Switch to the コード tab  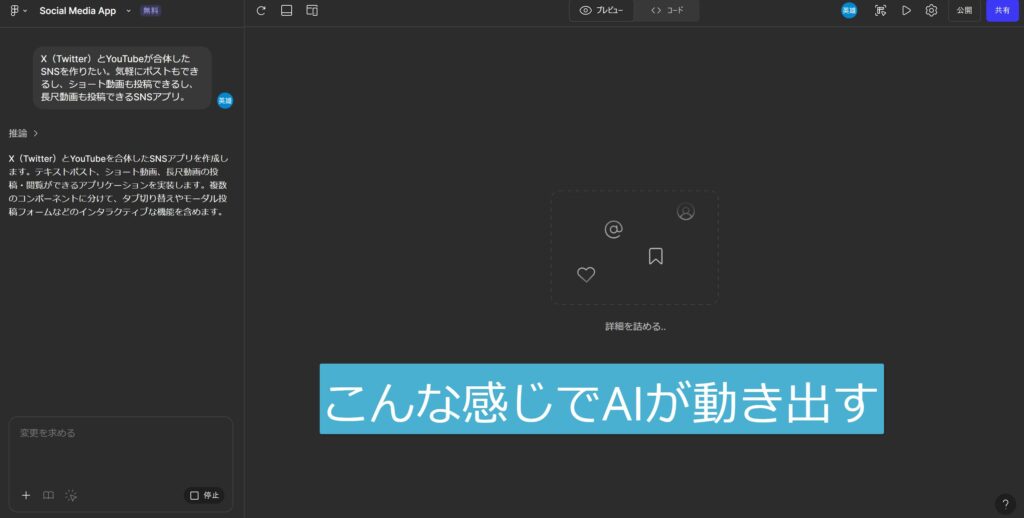[x=667, y=11]
